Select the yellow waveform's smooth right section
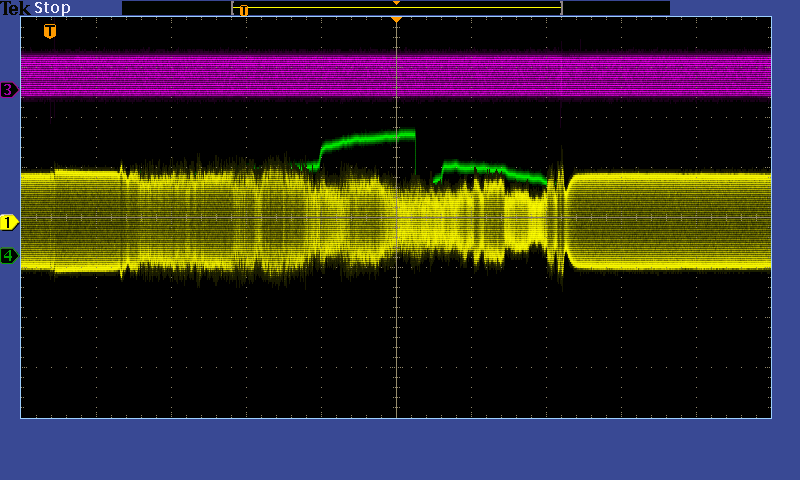This screenshot has height=480, width=800. click(670, 220)
